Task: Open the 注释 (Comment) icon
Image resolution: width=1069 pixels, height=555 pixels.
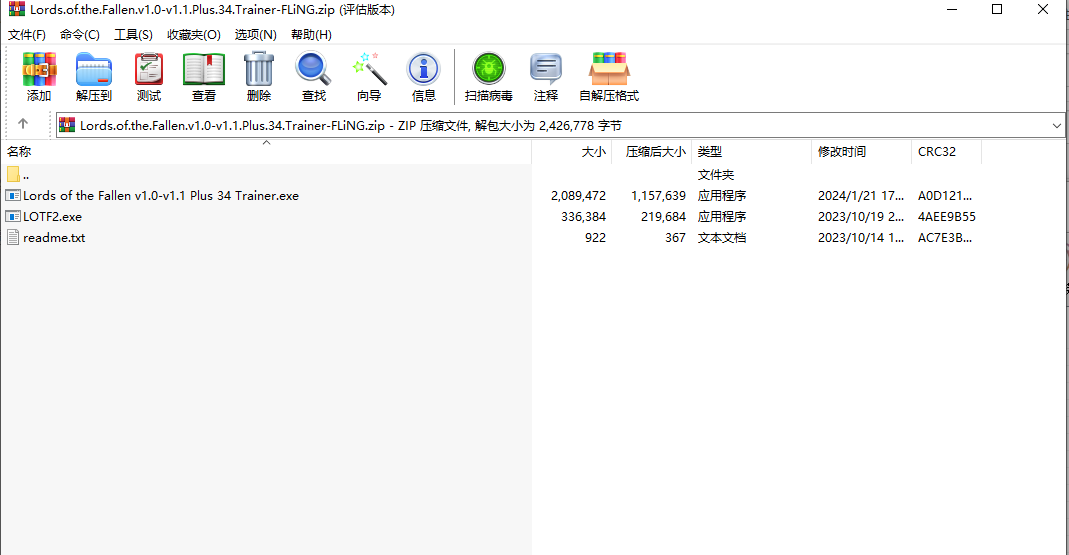Action: pyautogui.click(x=546, y=71)
